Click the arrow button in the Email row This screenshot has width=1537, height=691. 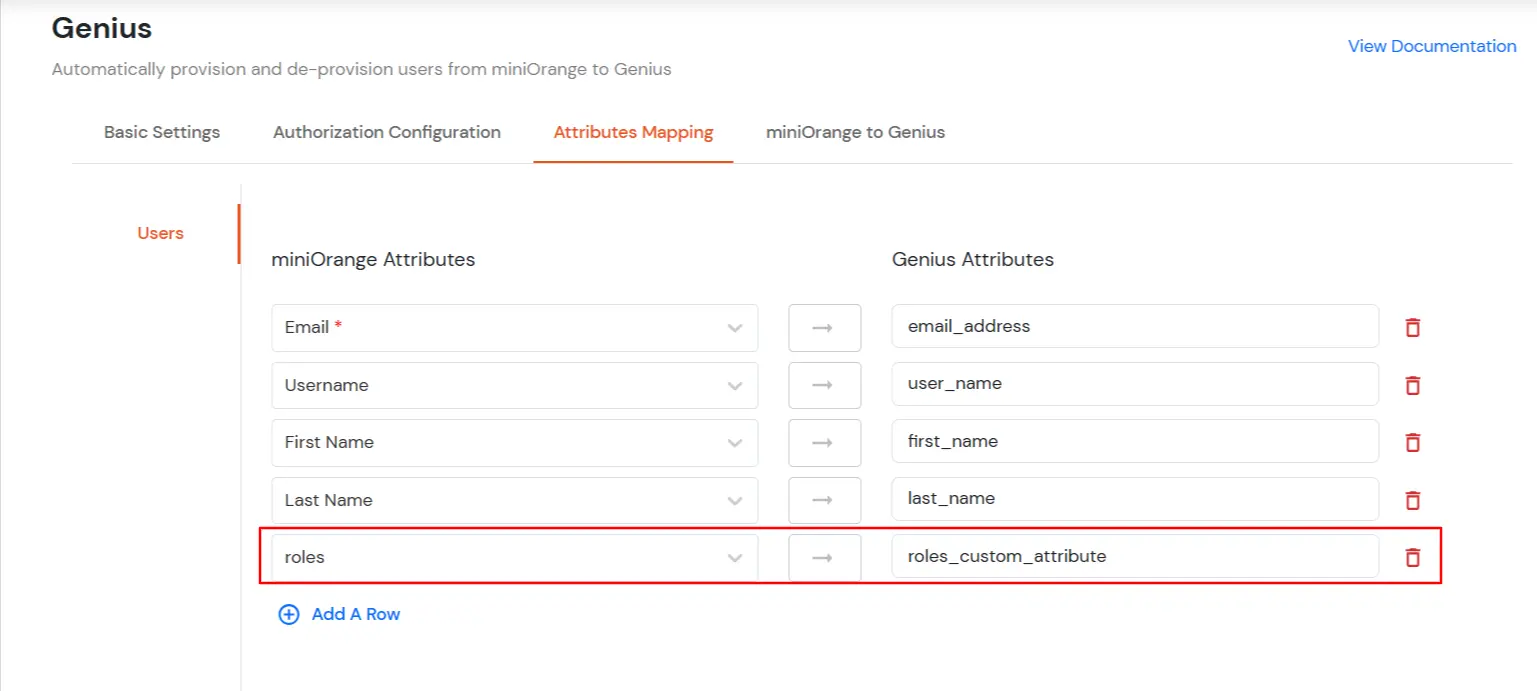pos(825,328)
